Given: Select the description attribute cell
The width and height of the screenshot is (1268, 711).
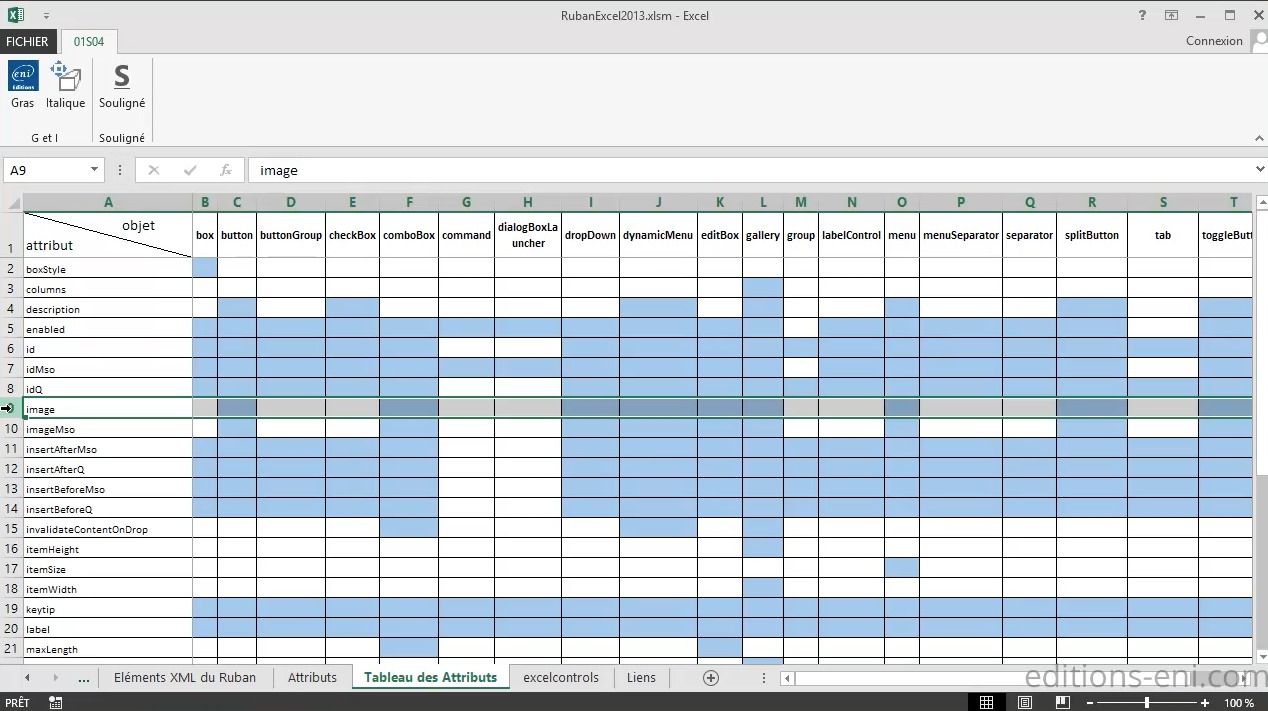Looking at the screenshot, I should [108, 309].
